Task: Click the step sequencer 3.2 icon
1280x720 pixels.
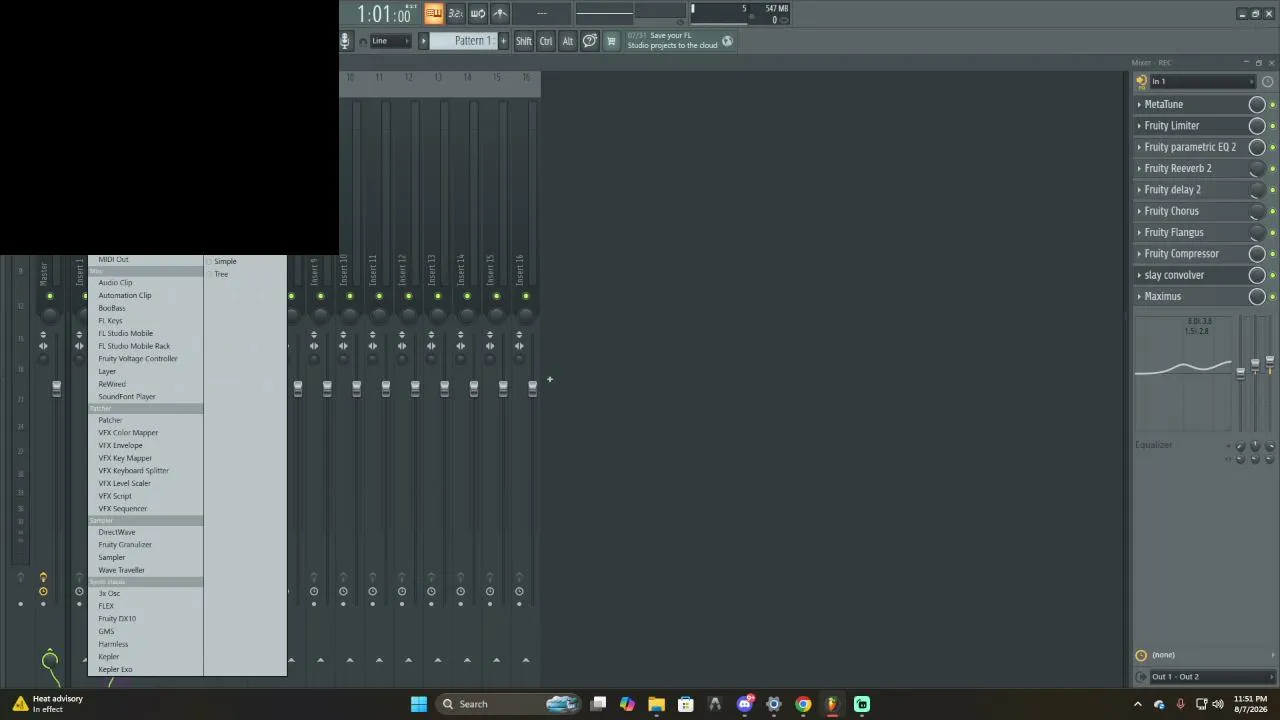Action: tap(455, 13)
